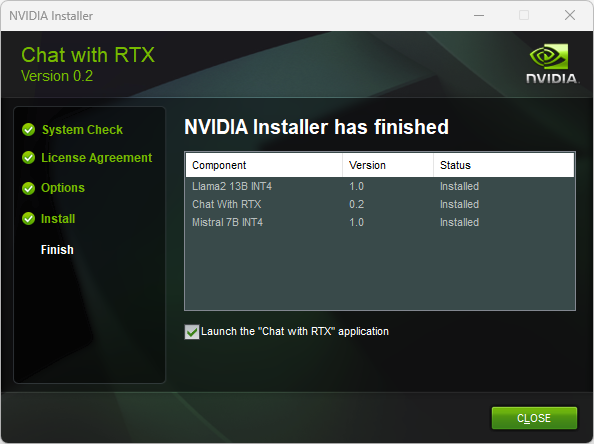Screen dimensions: 594x444
Task: Select the System Check step label
Action: click(x=82, y=130)
